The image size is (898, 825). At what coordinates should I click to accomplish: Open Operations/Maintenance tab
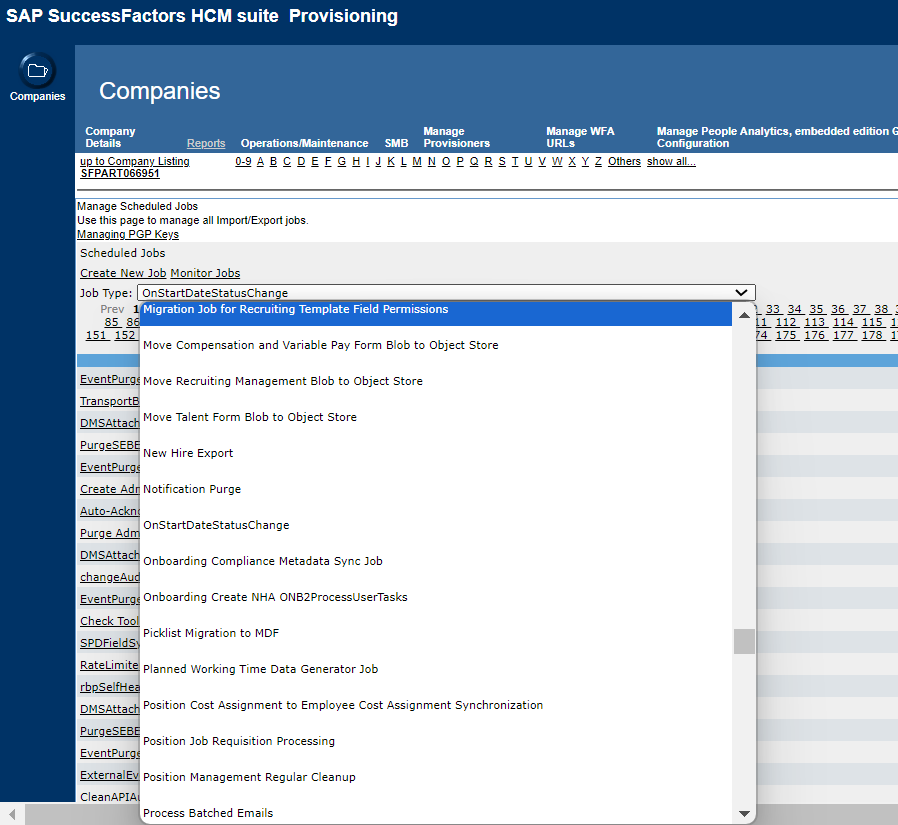(x=304, y=143)
